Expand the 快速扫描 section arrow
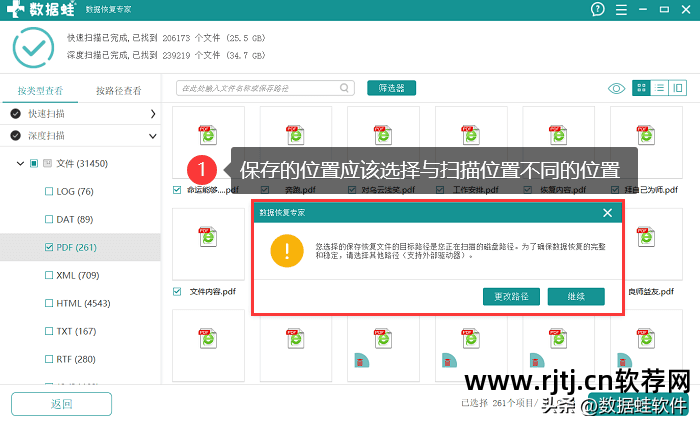This screenshot has width=700, height=427. (x=153, y=114)
